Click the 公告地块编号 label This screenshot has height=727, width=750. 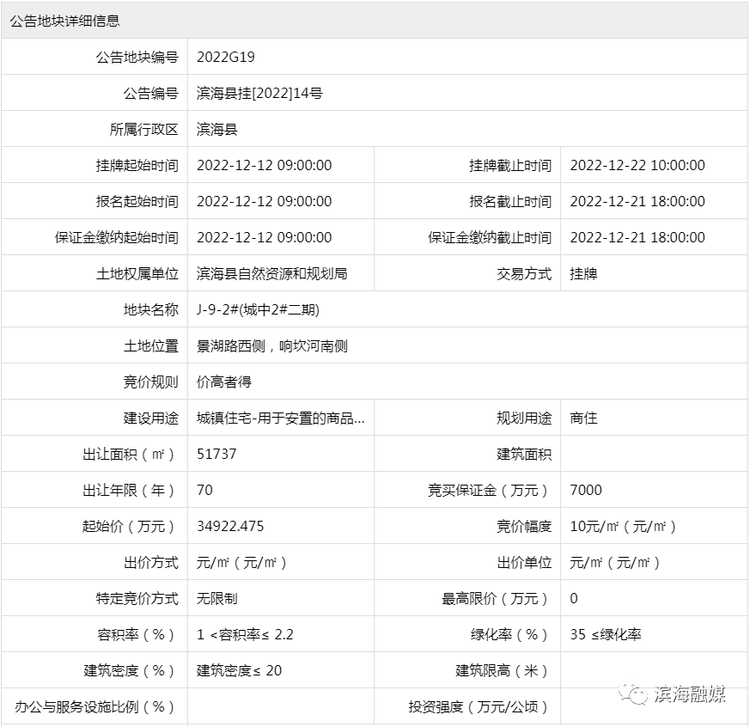pos(137,57)
